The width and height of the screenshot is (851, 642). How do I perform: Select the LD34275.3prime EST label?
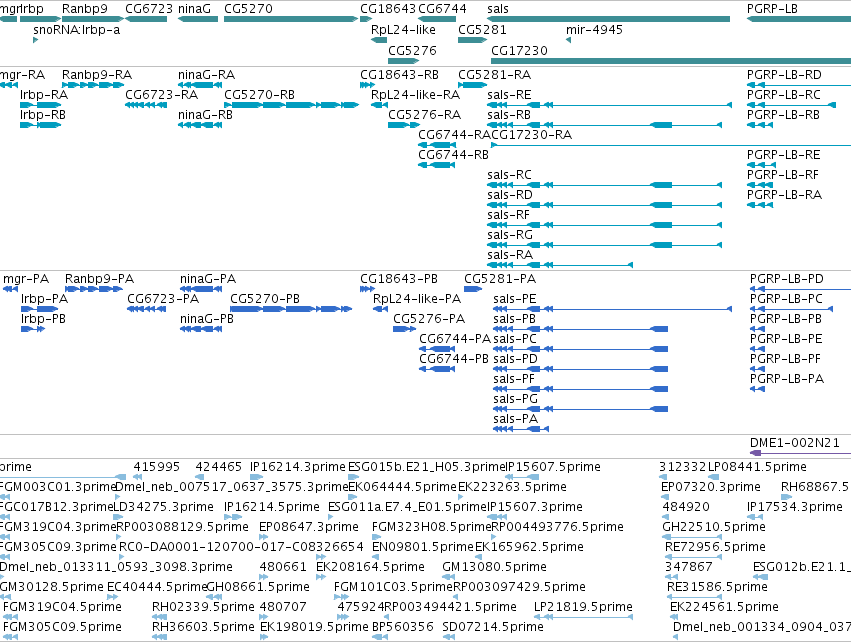[163, 506]
